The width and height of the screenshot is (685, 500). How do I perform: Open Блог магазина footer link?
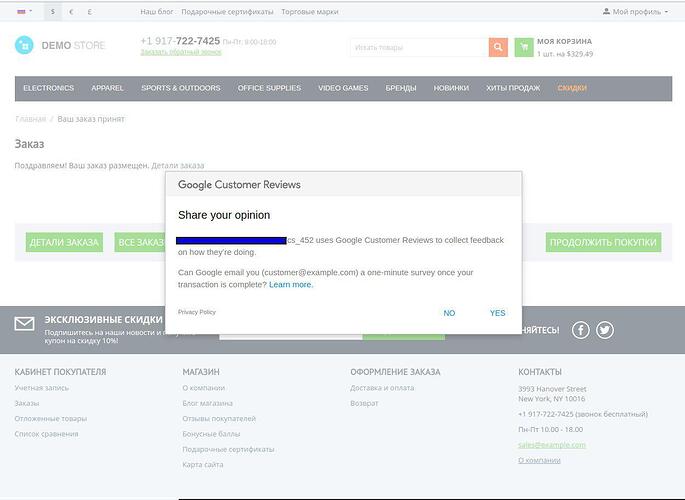pos(208,403)
